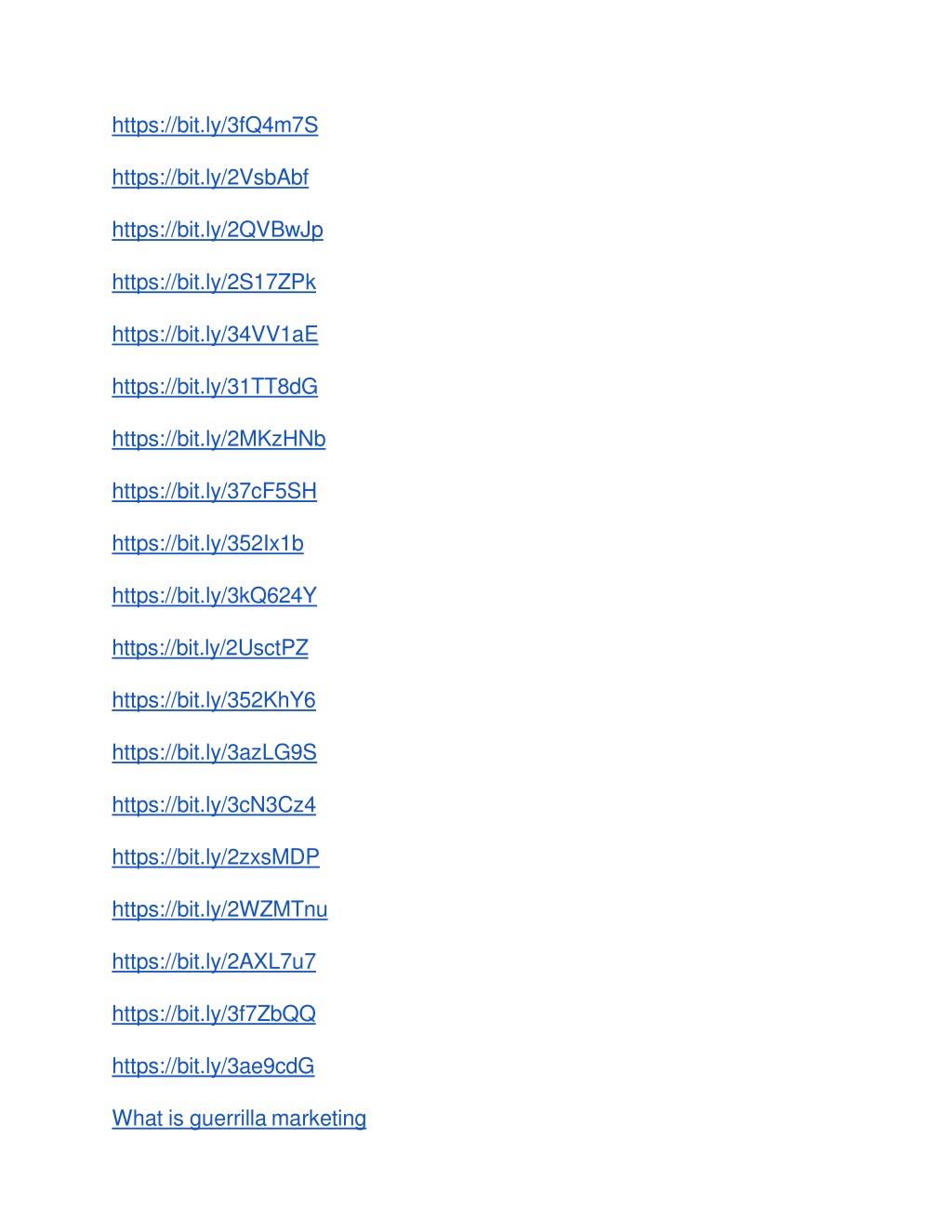
Task: Open the bit.ly/37cF5SH link
Action: [215, 491]
